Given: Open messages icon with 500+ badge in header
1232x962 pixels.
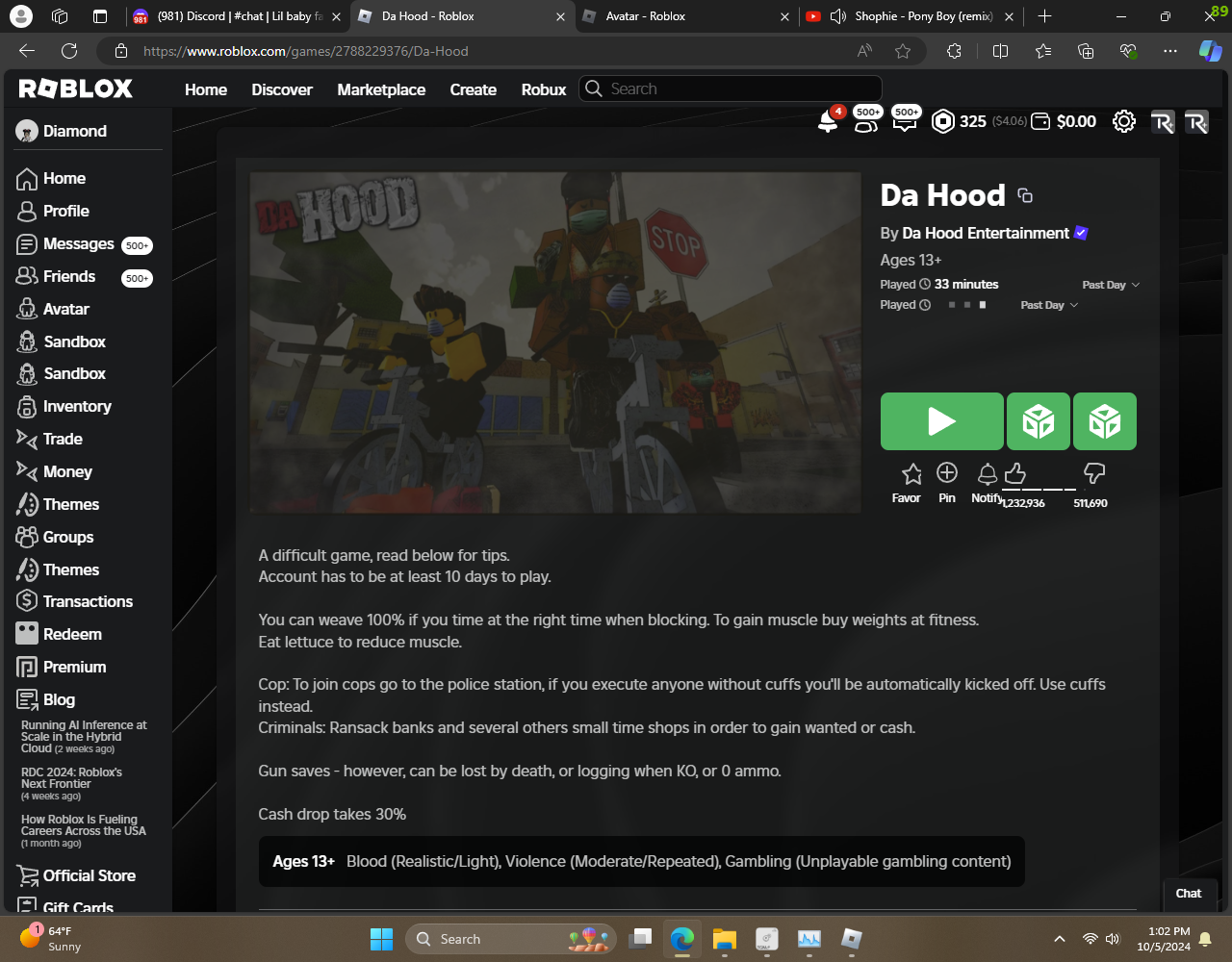Looking at the screenshot, I should tap(904, 121).
